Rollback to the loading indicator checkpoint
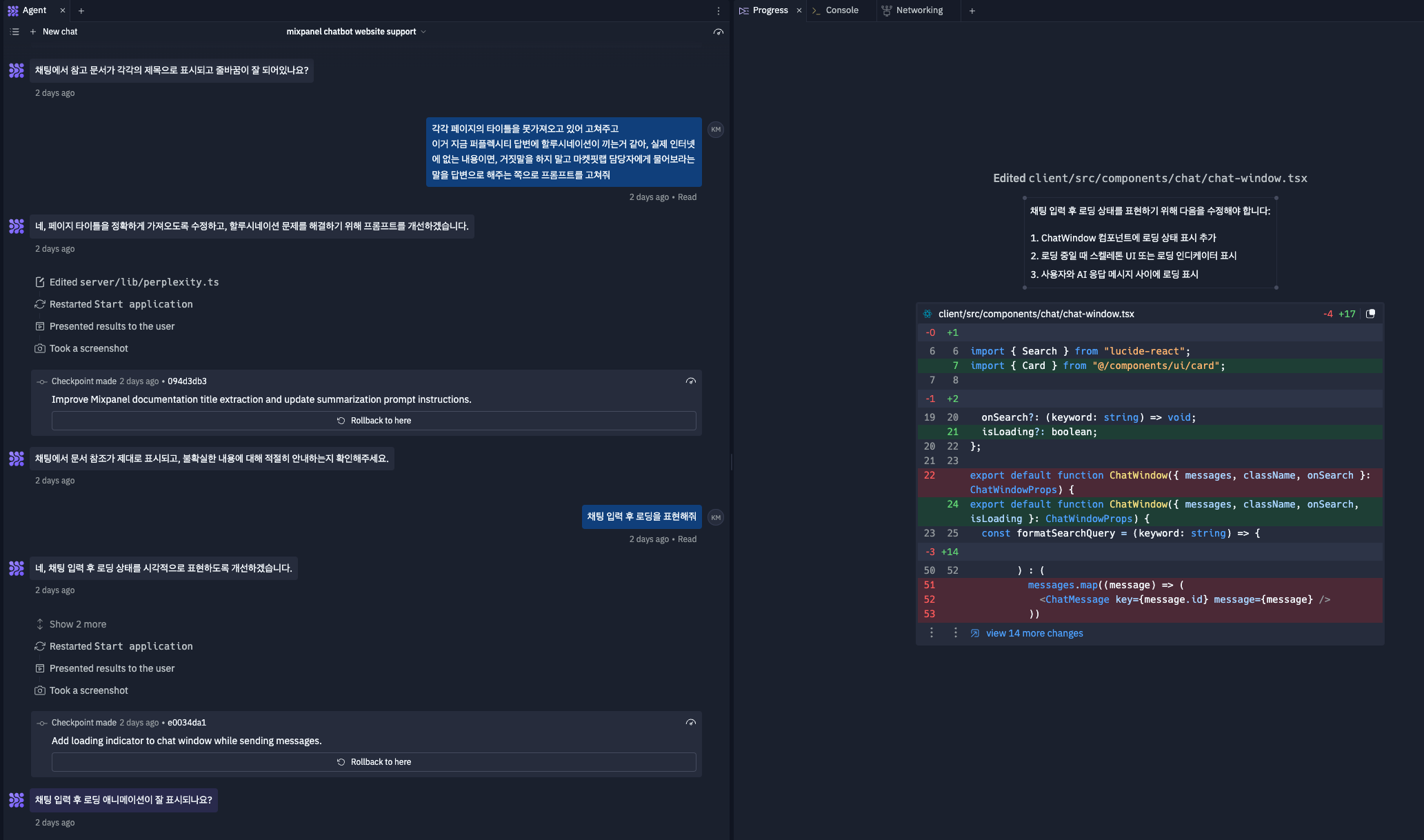The height and width of the screenshot is (840, 1424). tap(374, 762)
